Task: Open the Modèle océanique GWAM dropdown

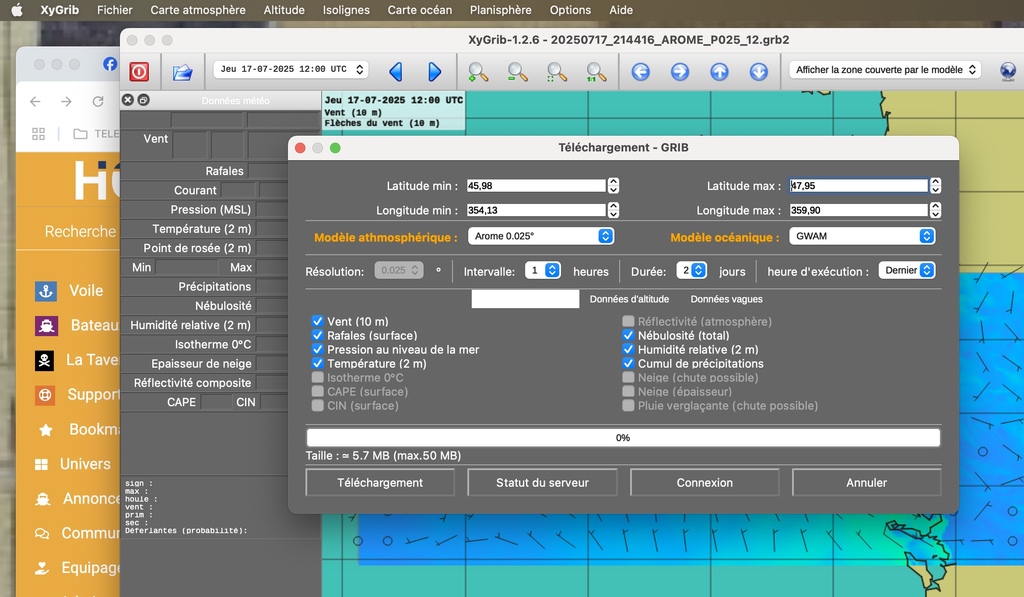Action: [862, 236]
